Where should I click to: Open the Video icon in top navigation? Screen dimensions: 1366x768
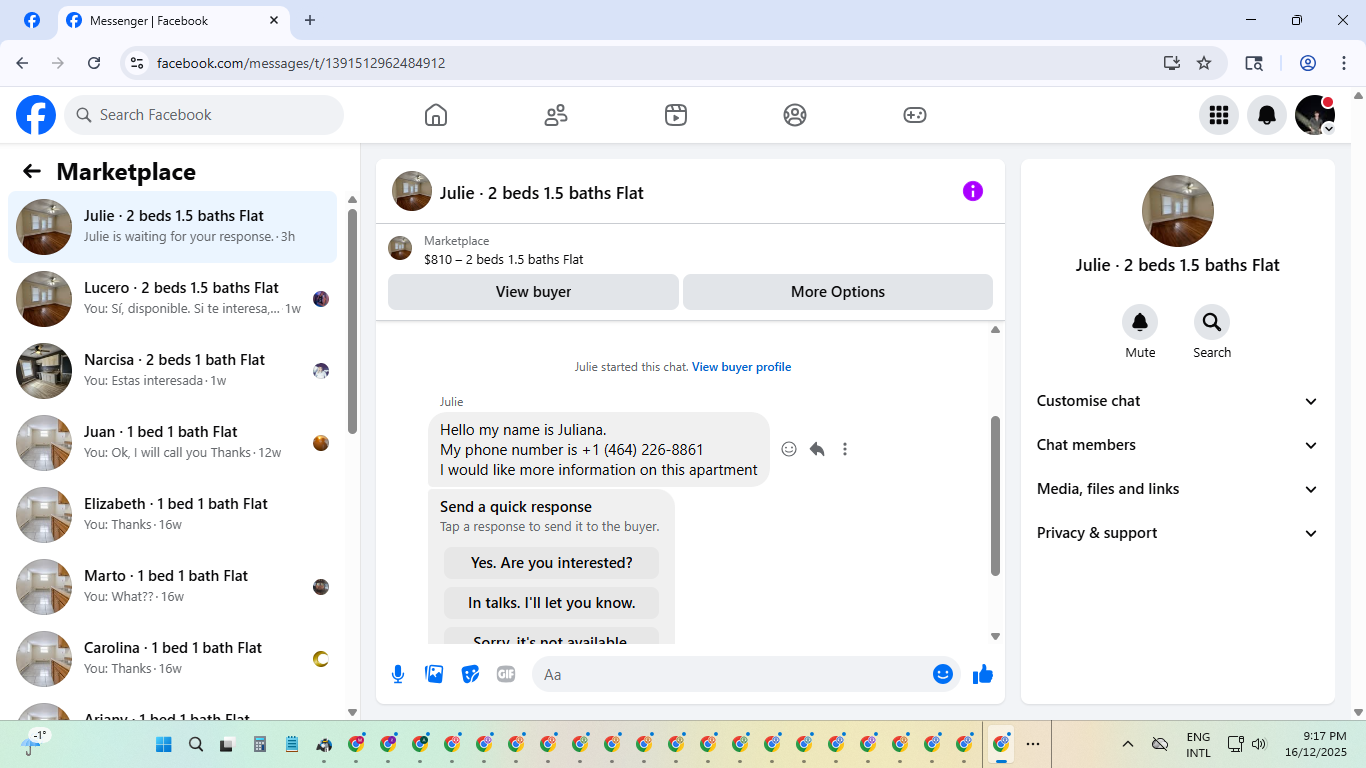[x=676, y=115]
